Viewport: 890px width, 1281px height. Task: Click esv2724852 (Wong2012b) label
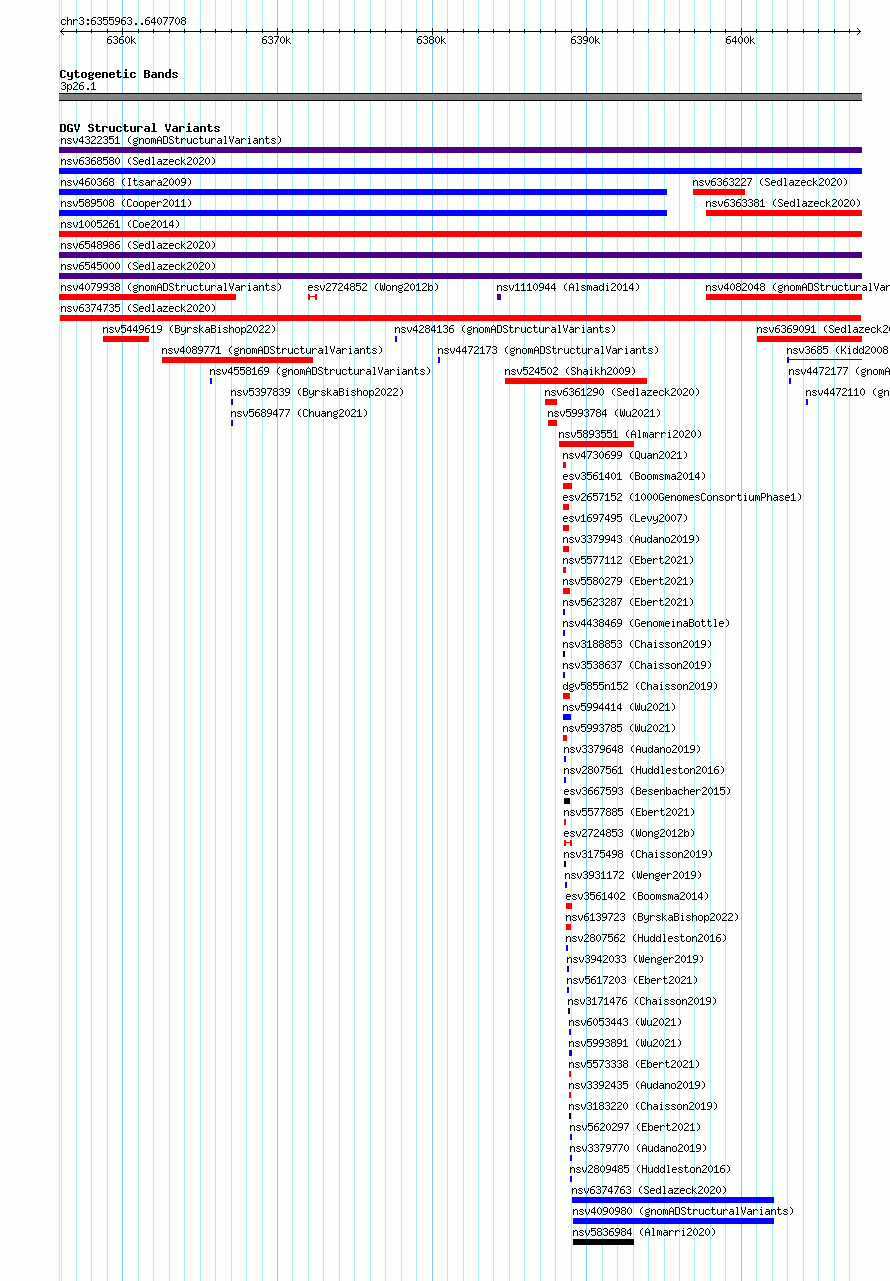pos(373,287)
